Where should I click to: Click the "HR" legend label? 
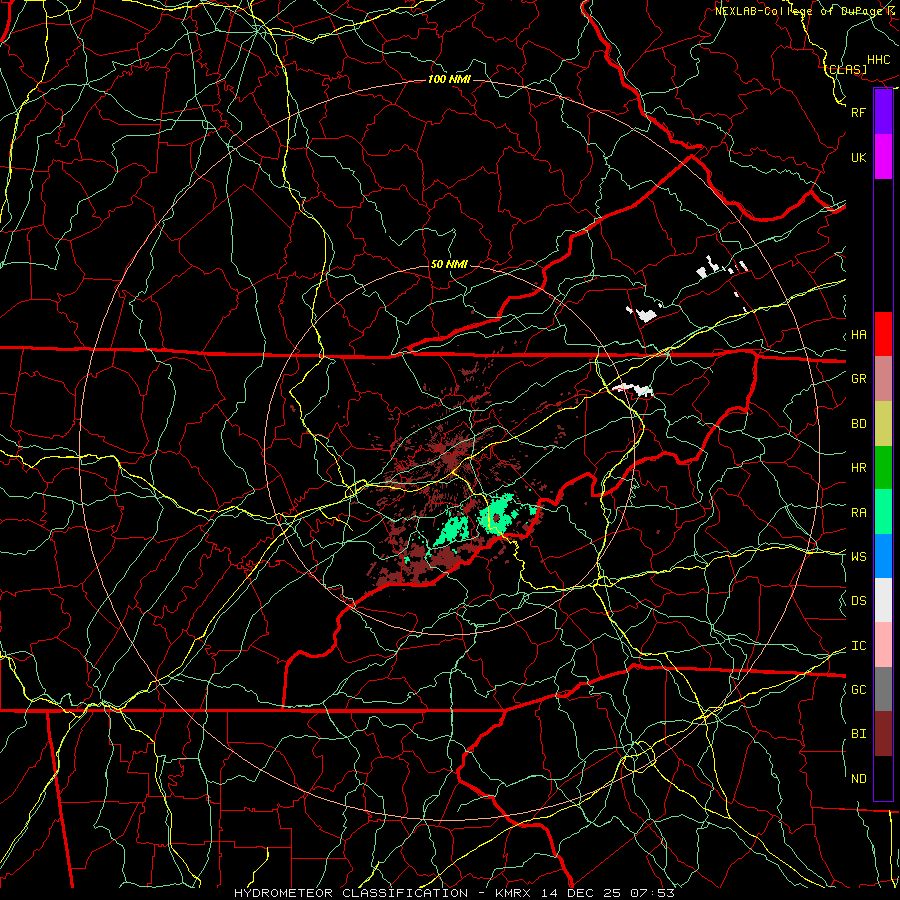[x=858, y=468]
